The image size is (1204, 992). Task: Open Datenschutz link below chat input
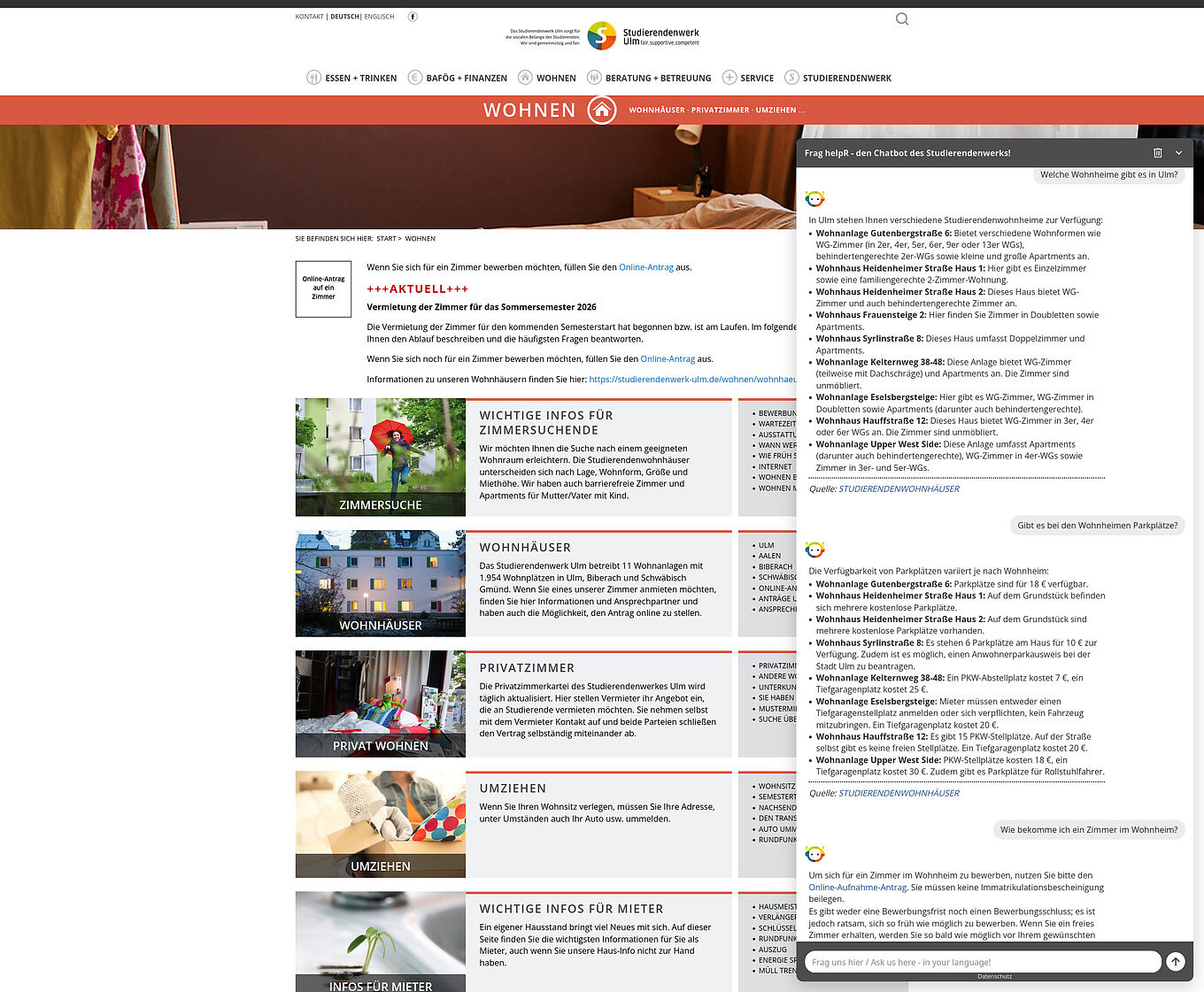(994, 977)
